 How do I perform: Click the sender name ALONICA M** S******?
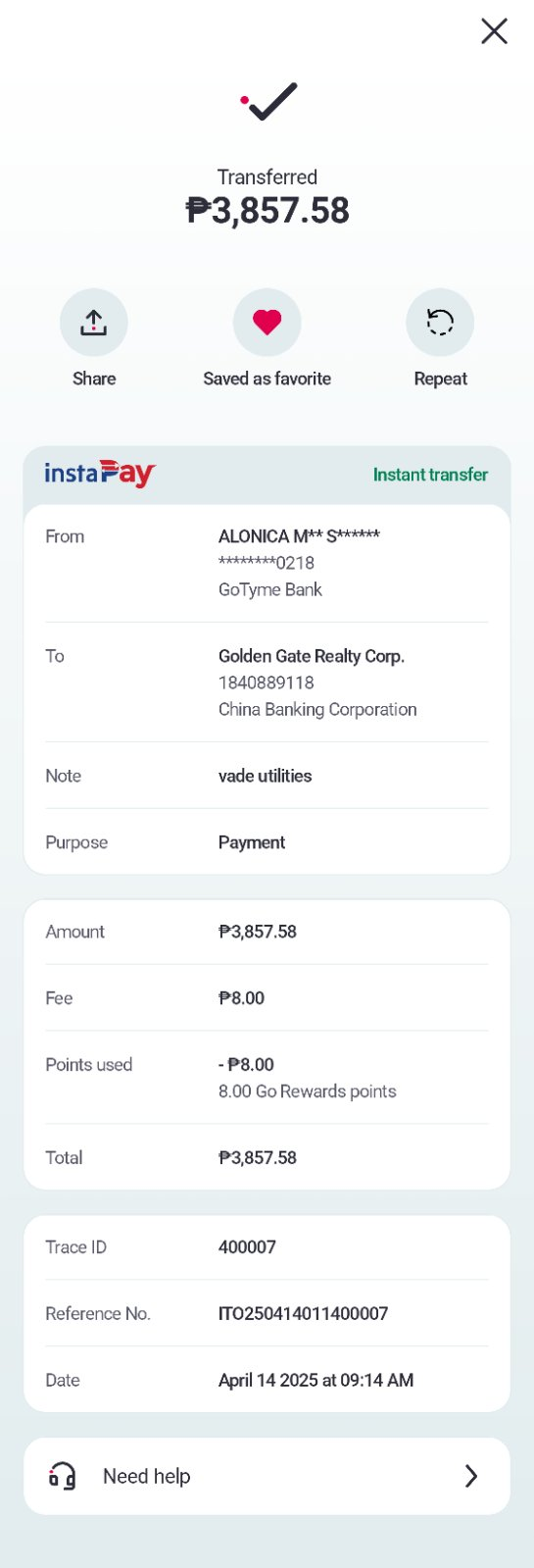pos(299,536)
